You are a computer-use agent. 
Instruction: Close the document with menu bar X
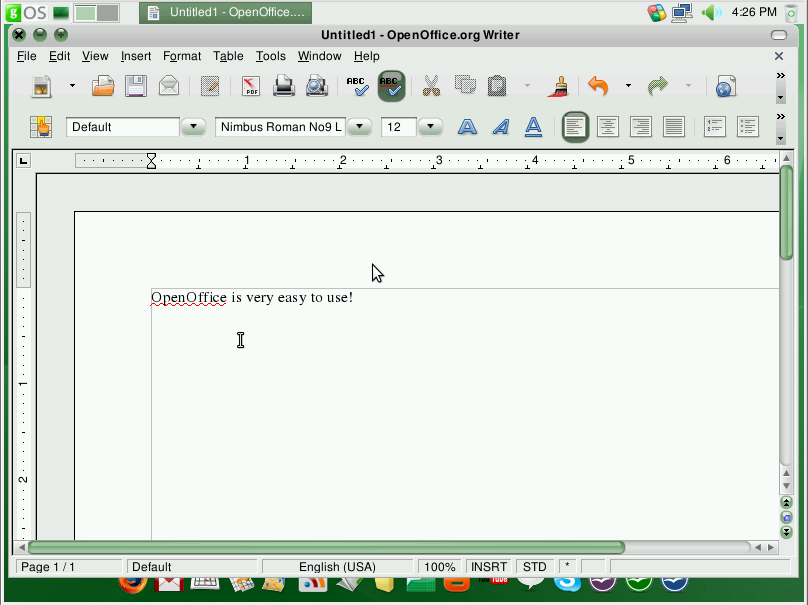(779, 56)
